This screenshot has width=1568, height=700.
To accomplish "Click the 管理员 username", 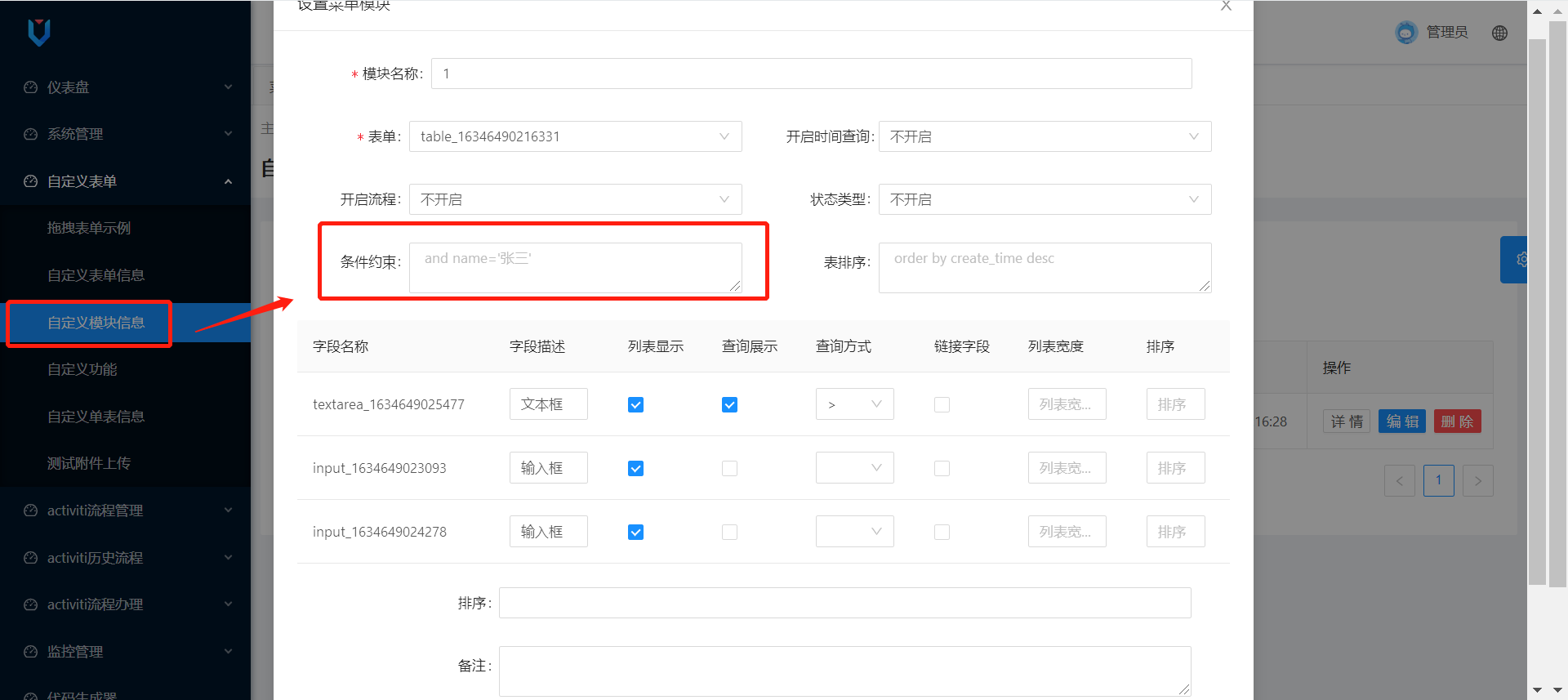I will pyautogui.click(x=1446, y=33).
